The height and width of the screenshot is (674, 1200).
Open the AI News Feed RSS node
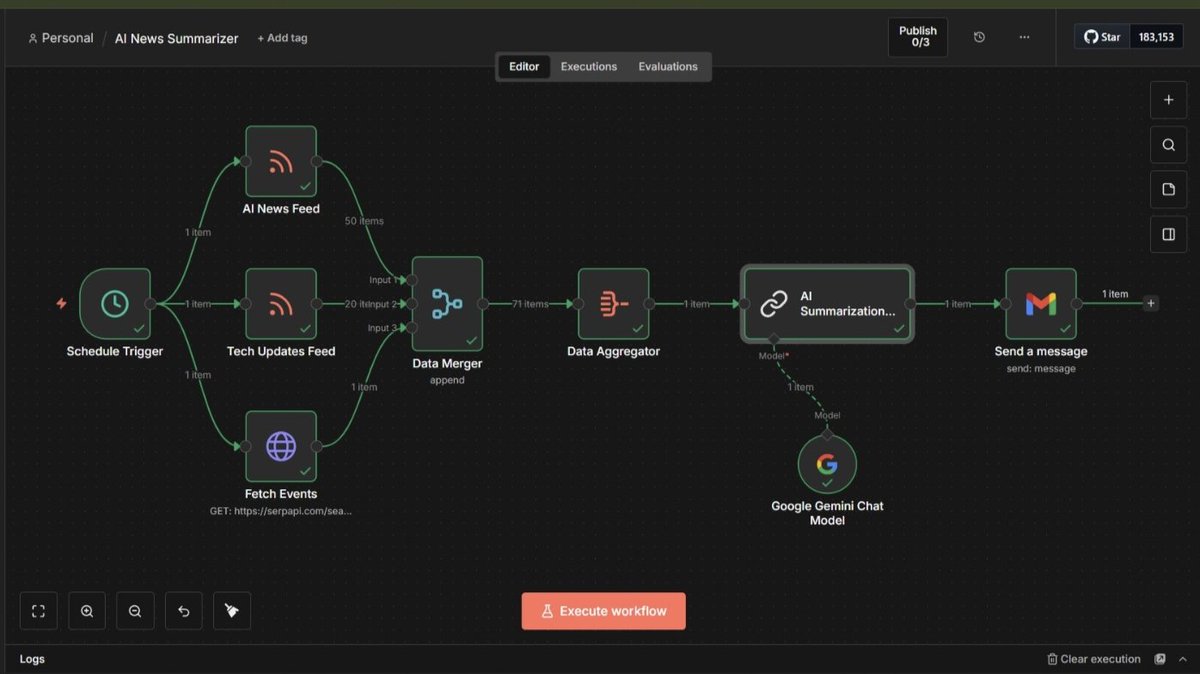click(281, 161)
